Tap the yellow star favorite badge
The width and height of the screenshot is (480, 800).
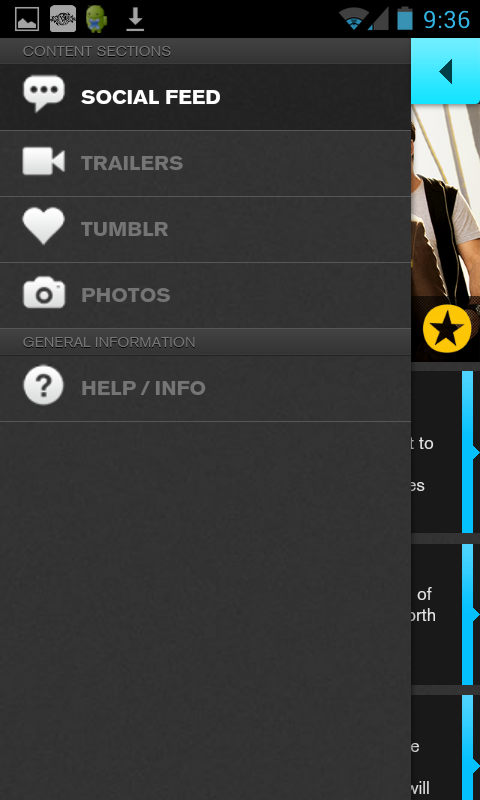(x=447, y=329)
